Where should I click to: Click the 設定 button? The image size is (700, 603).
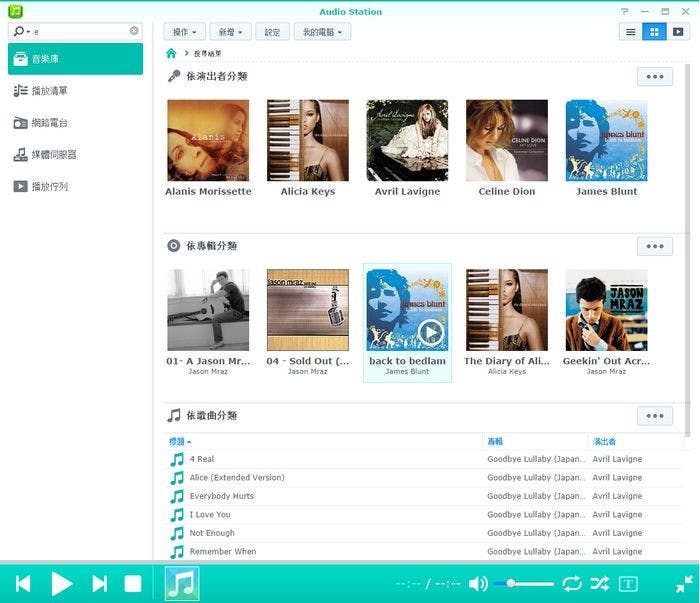pos(272,32)
